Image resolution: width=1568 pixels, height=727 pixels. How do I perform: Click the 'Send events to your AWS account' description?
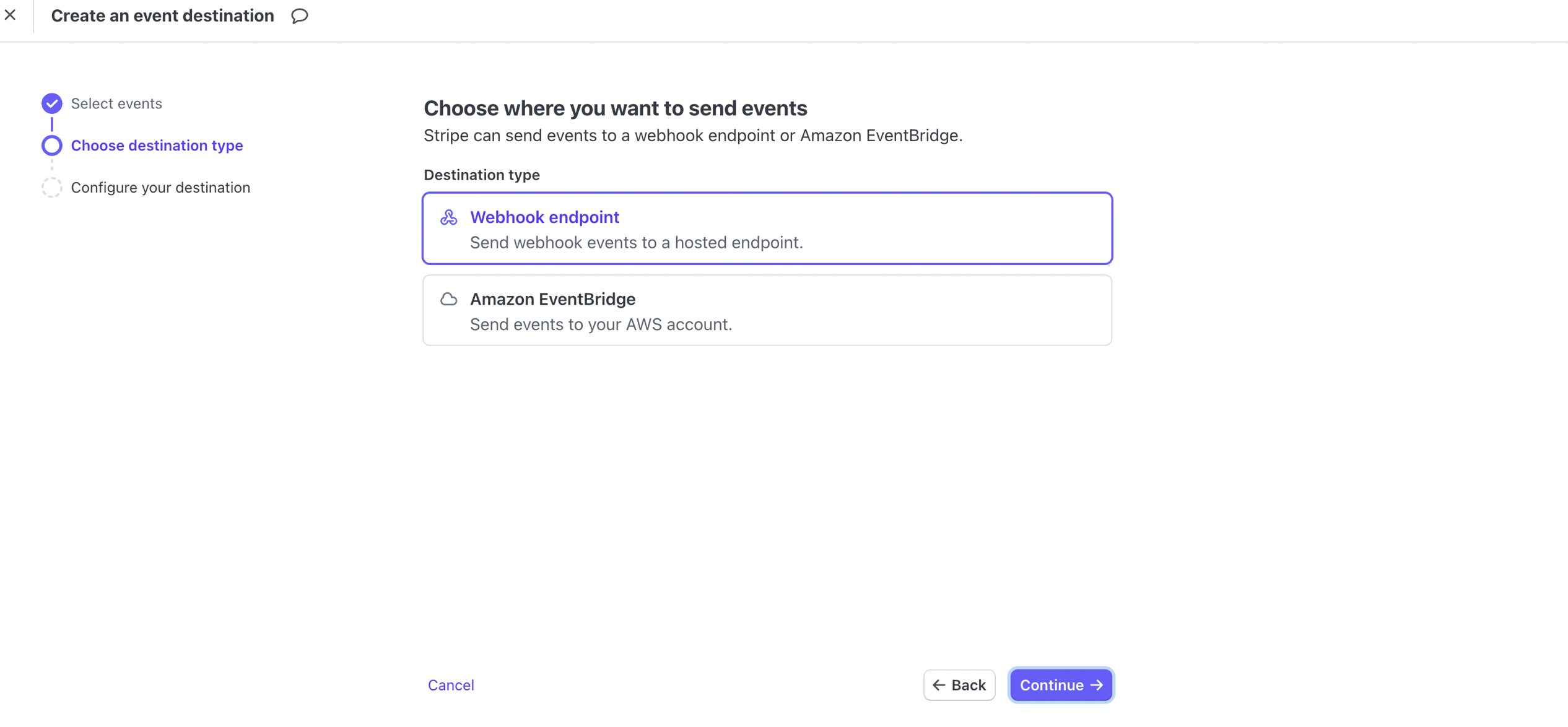[601, 324]
